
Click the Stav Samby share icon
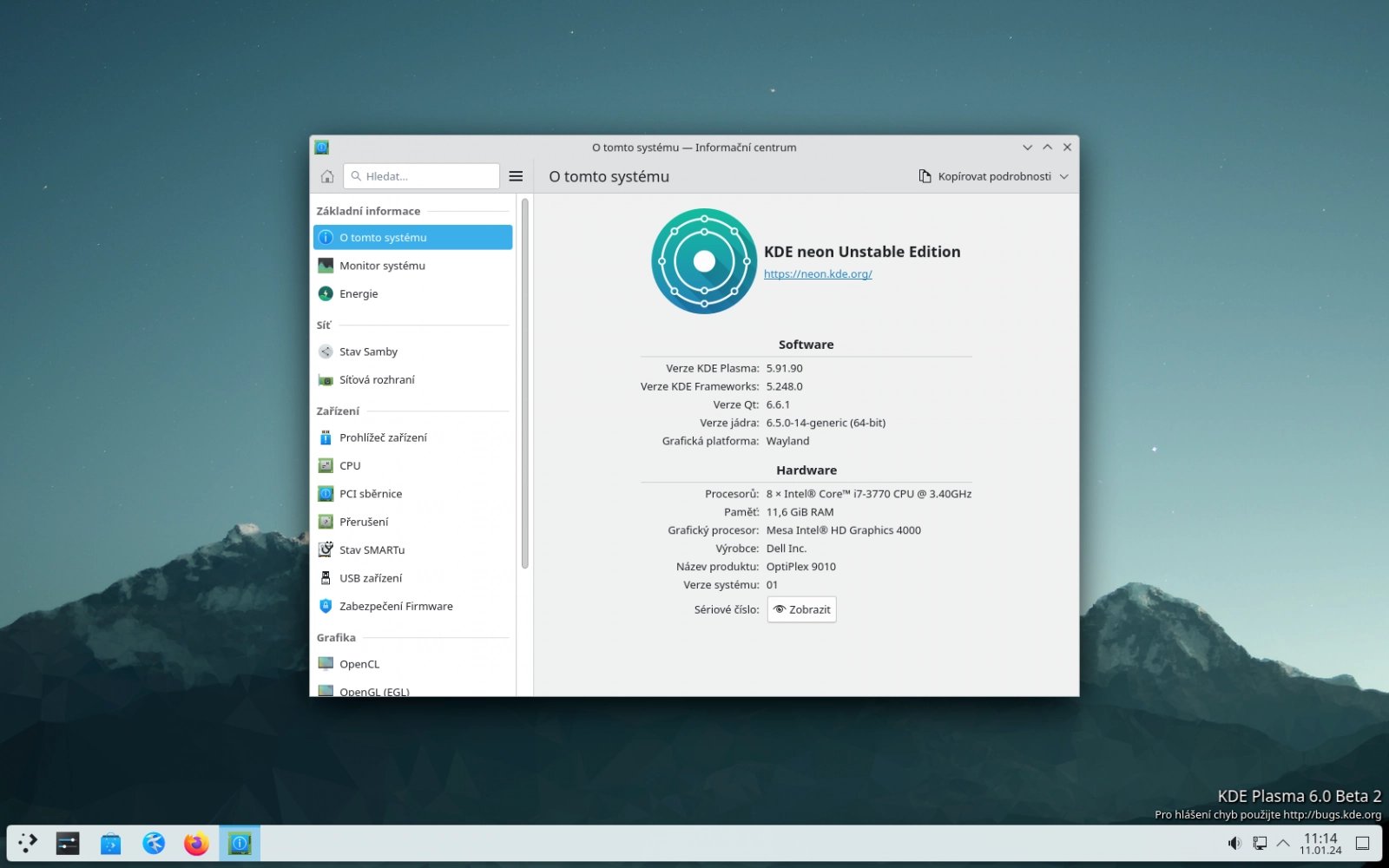(x=326, y=352)
